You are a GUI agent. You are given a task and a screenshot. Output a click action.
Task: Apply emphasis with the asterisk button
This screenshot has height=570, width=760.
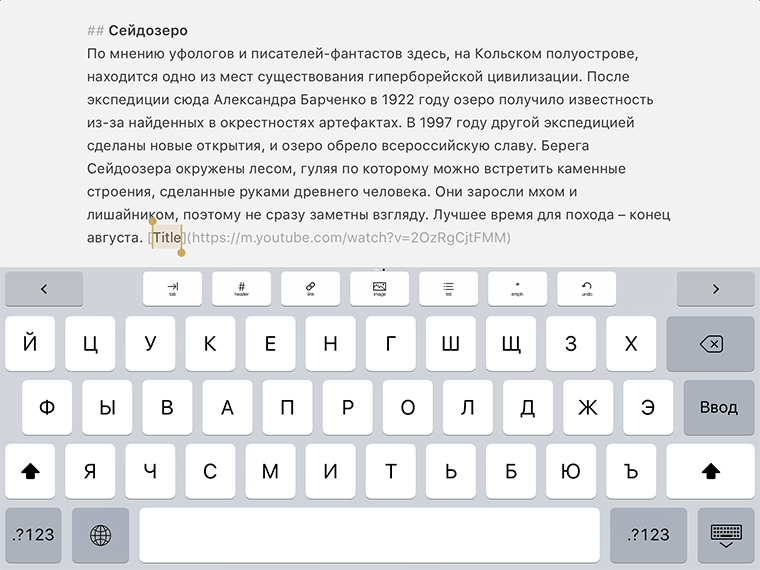point(518,289)
